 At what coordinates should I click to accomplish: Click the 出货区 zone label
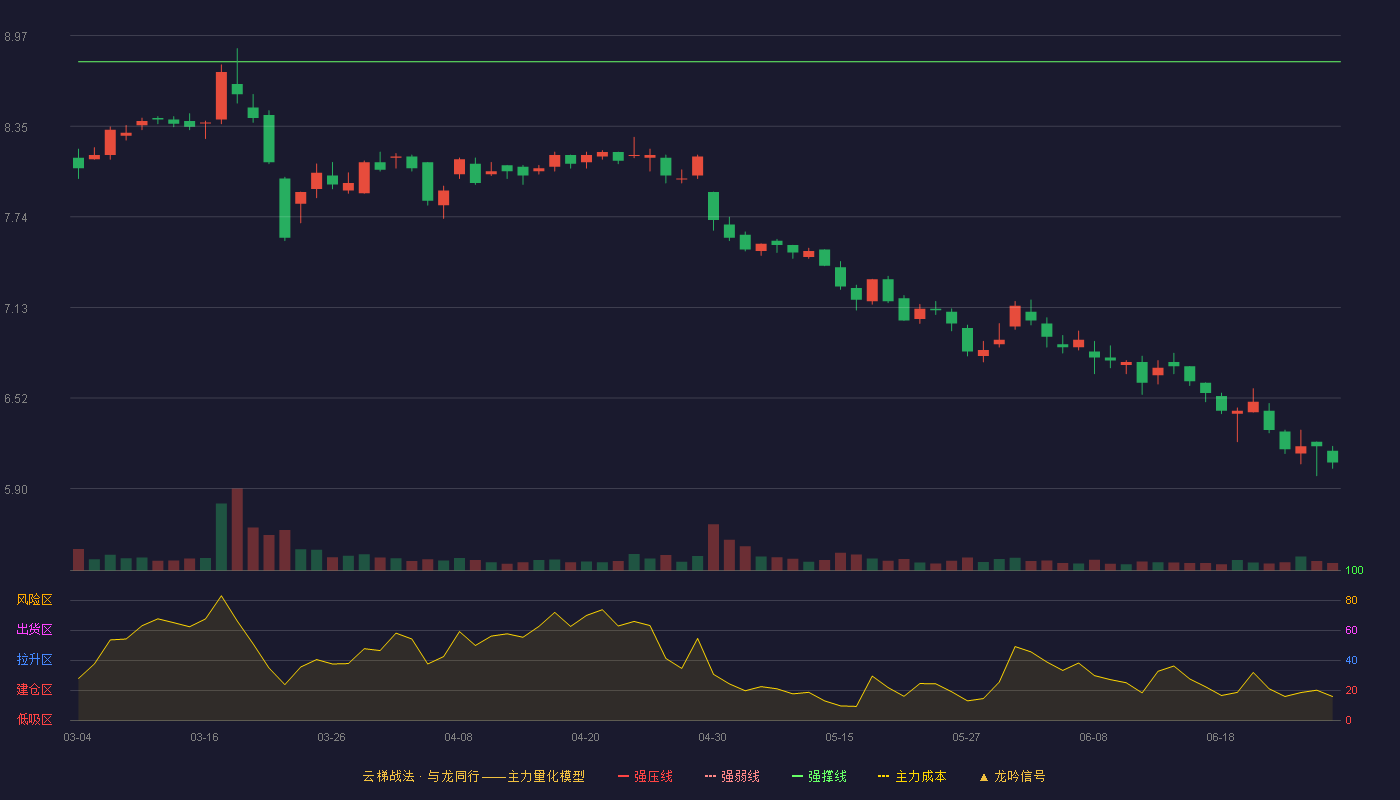(x=35, y=630)
